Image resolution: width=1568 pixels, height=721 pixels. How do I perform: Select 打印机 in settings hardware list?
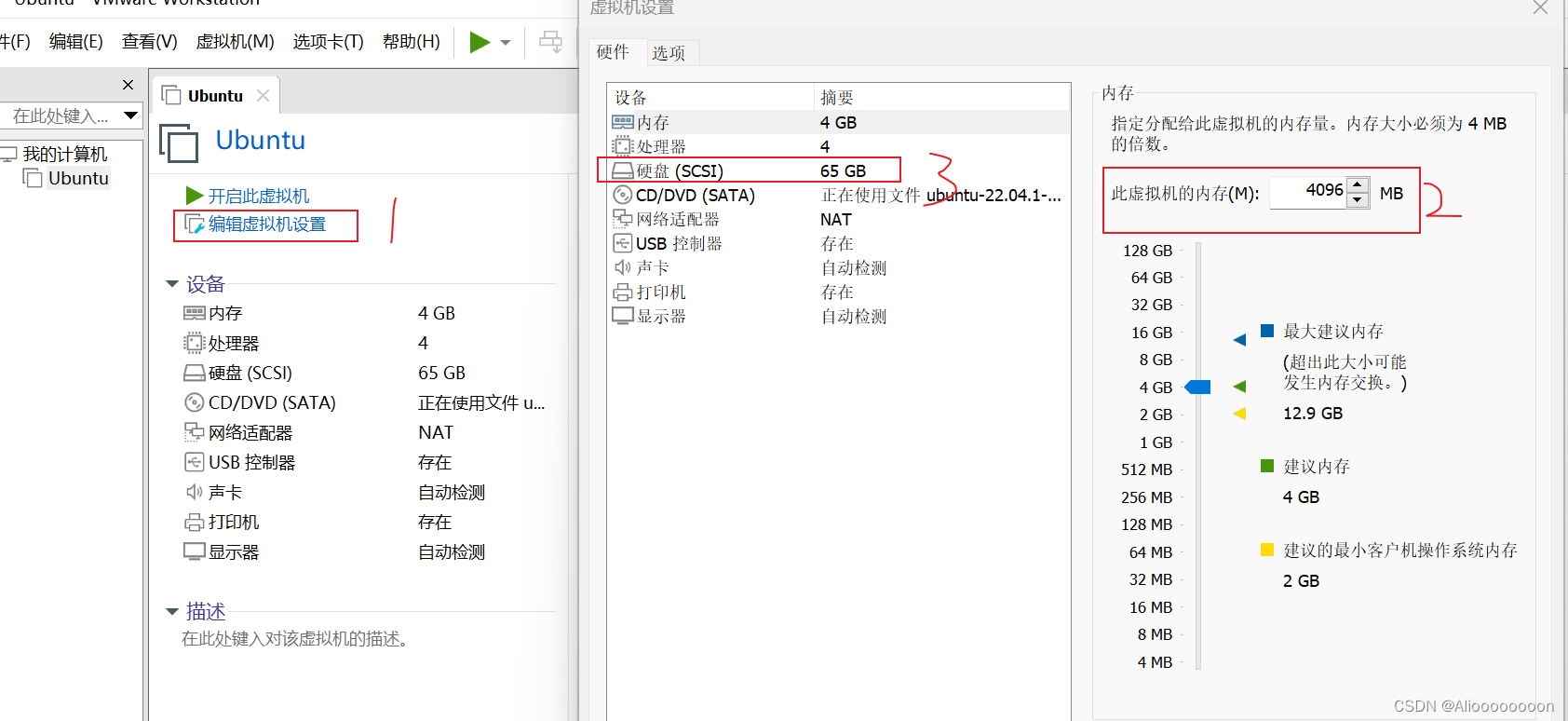pyautogui.click(x=838, y=292)
